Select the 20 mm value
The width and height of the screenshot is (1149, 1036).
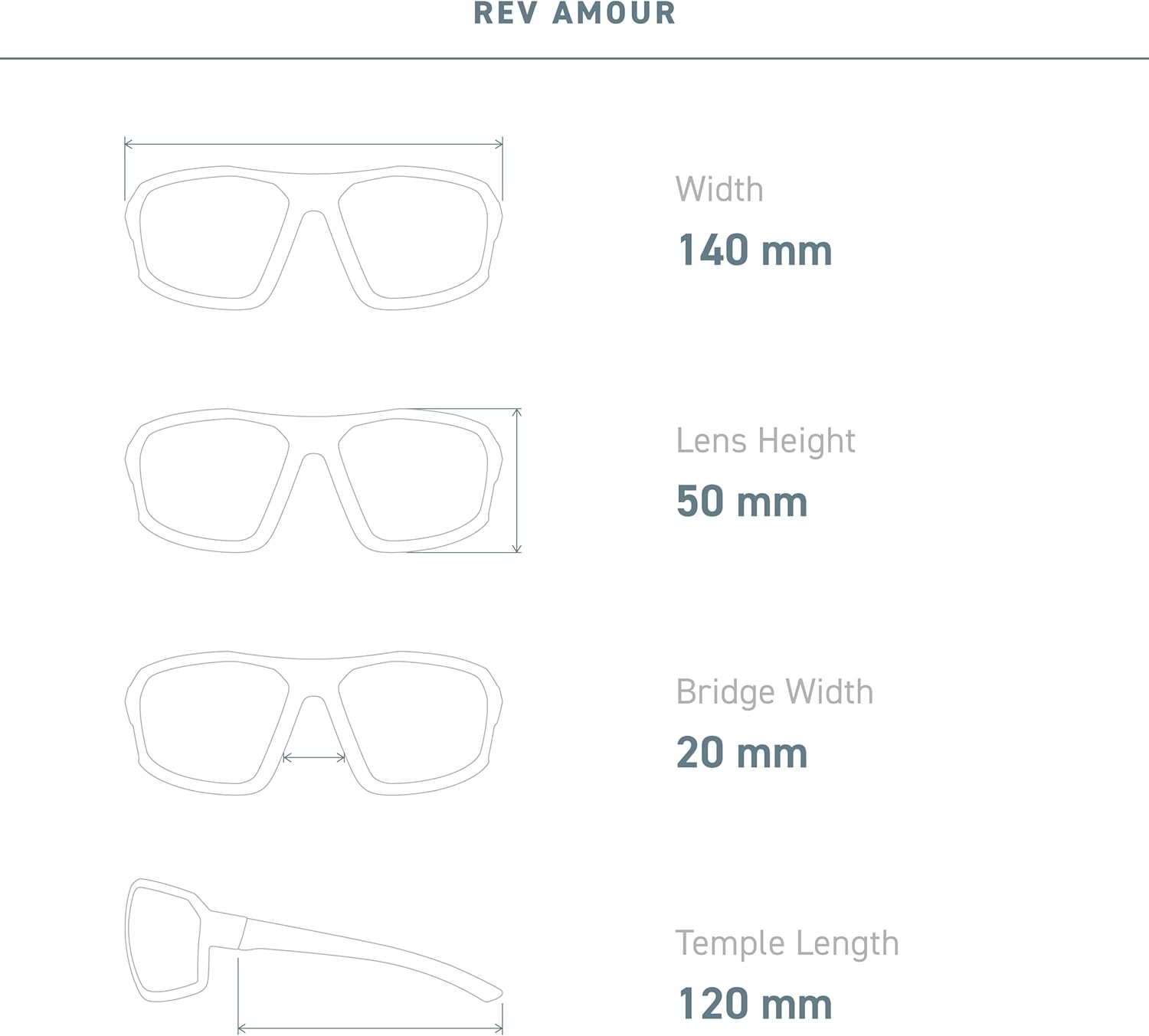pos(741,753)
